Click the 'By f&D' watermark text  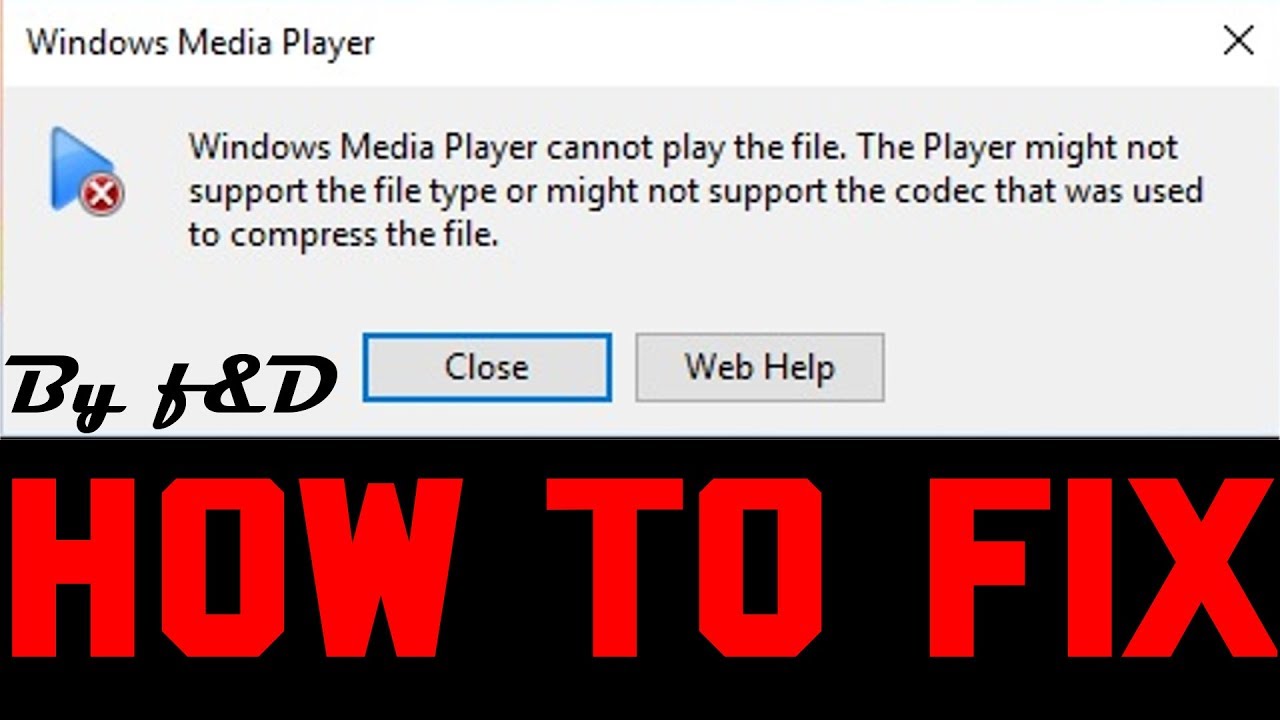(170, 391)
